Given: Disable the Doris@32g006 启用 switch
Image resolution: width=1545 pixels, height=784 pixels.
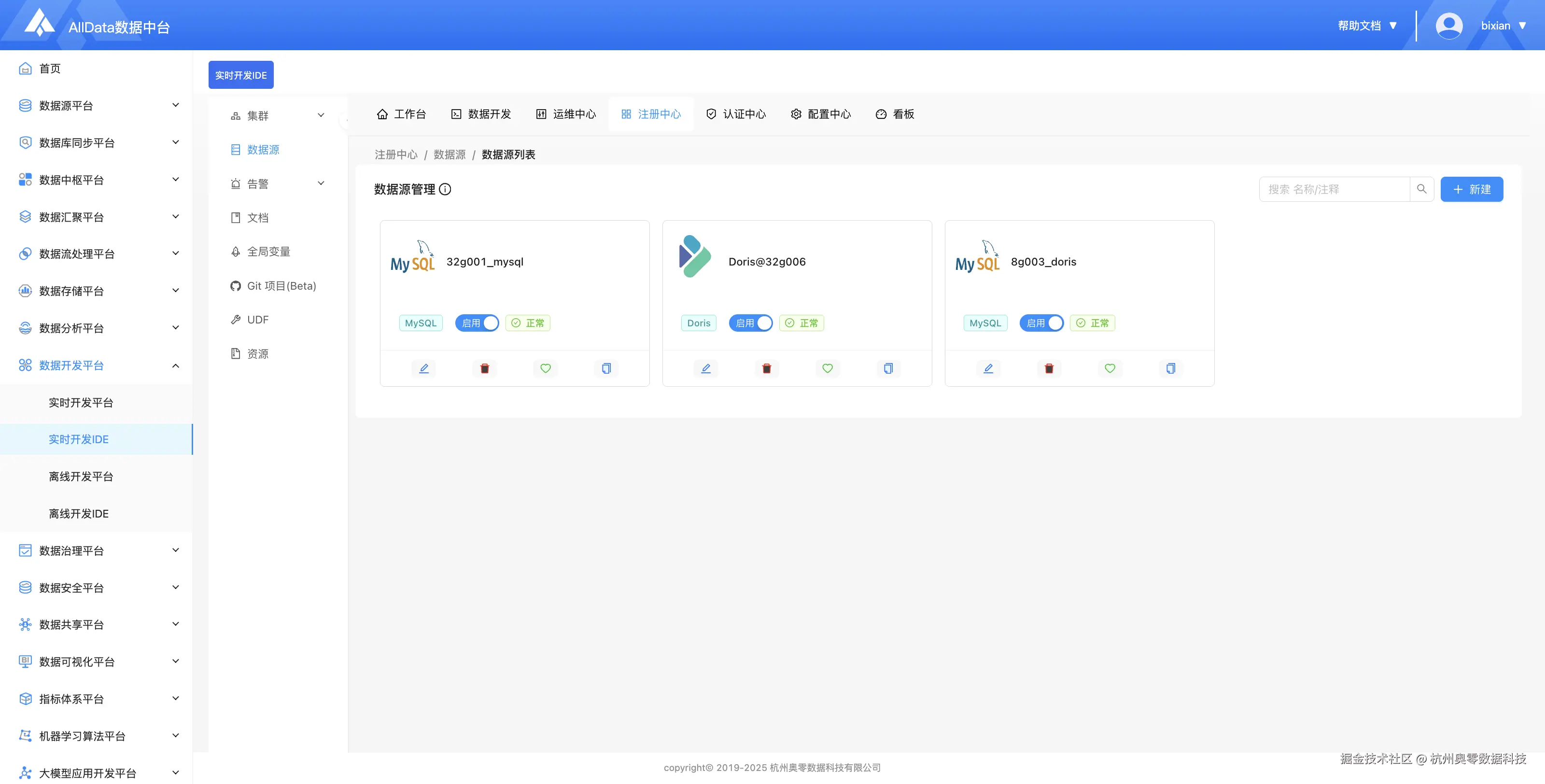Looking at the screenshot, I should 750,322.
